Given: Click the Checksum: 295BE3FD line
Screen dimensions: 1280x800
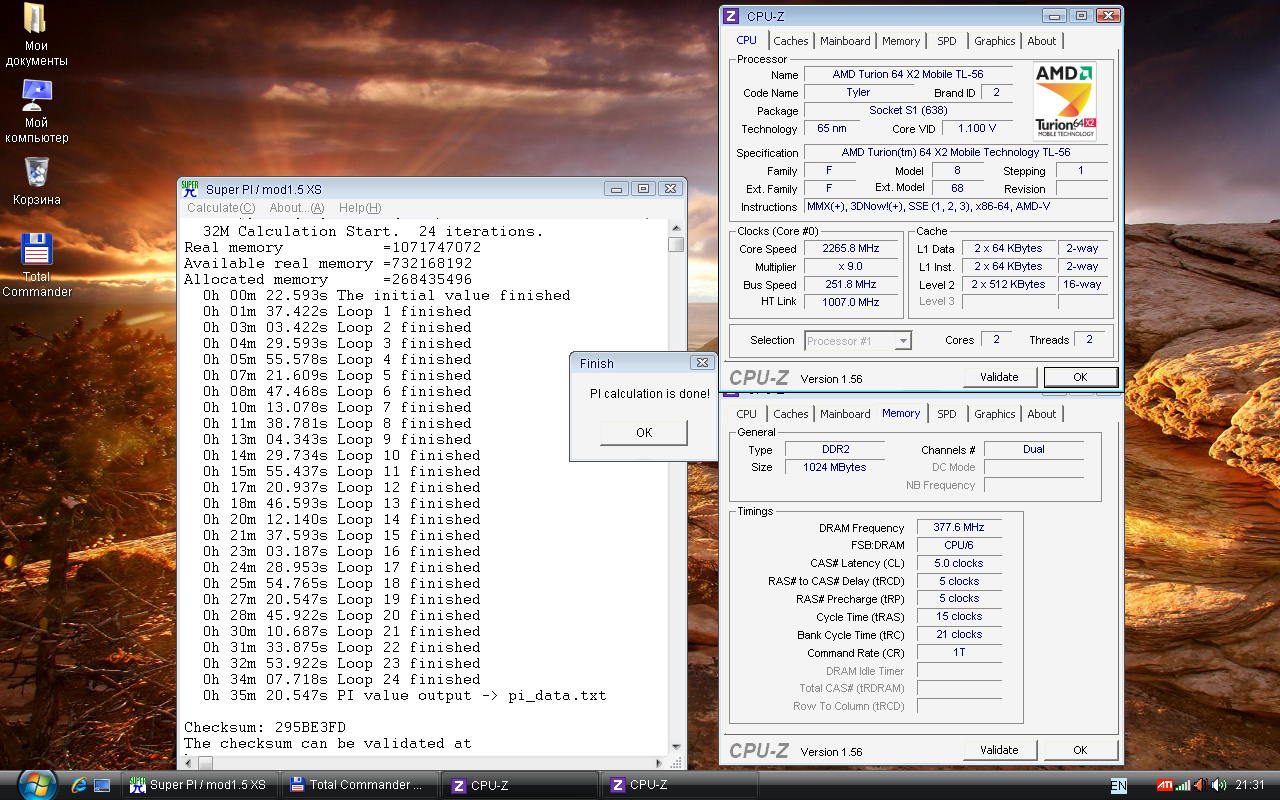Looking at the screenshot, I should [265, 727].
